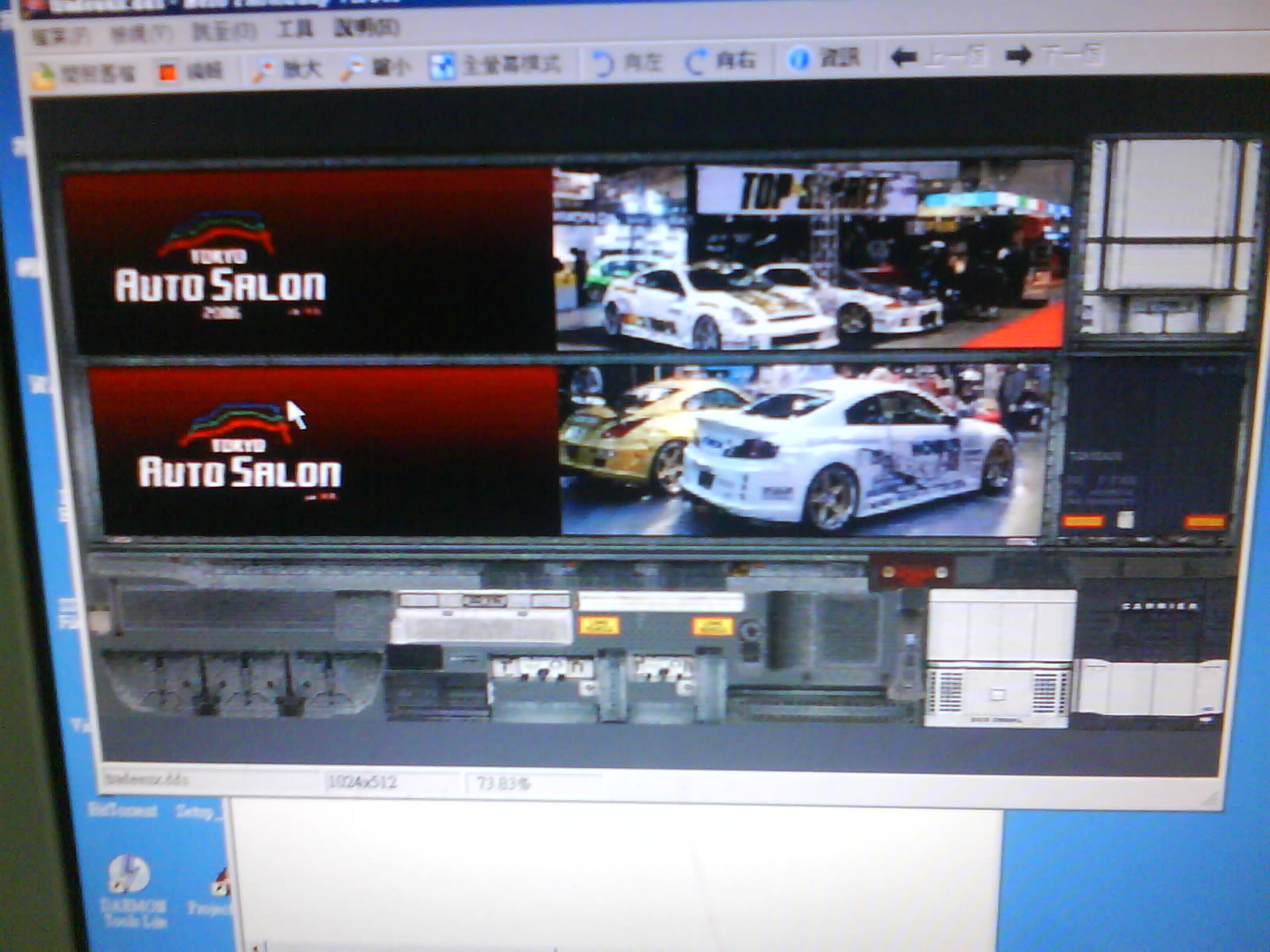The width and height of the screenshot is (1270, 952).
Task: Go to previous image with left arrow
Action: click(x=903, y=57)
